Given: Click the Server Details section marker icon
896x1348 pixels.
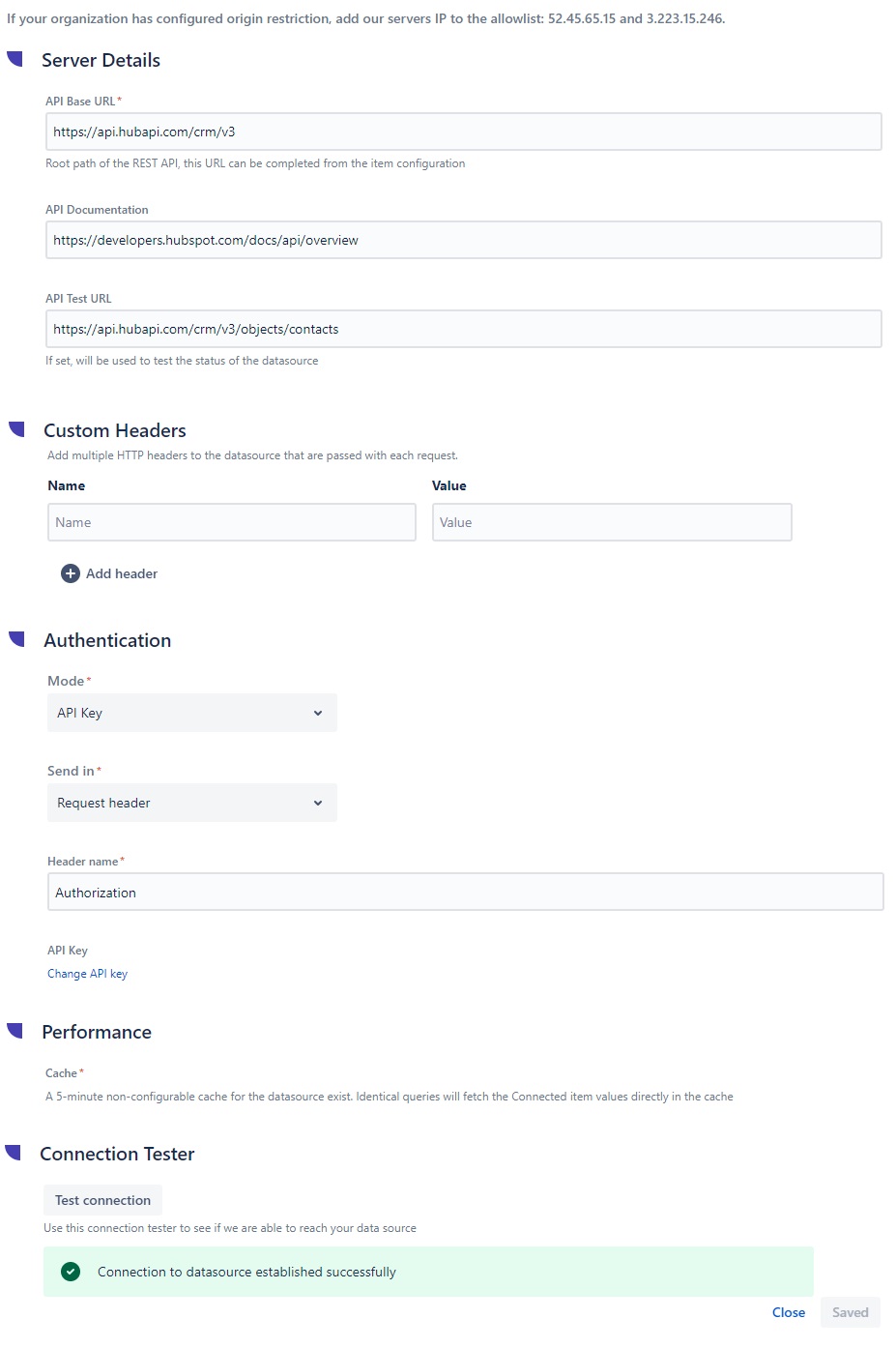Looking at the screenshot, I should pos(14,59).
